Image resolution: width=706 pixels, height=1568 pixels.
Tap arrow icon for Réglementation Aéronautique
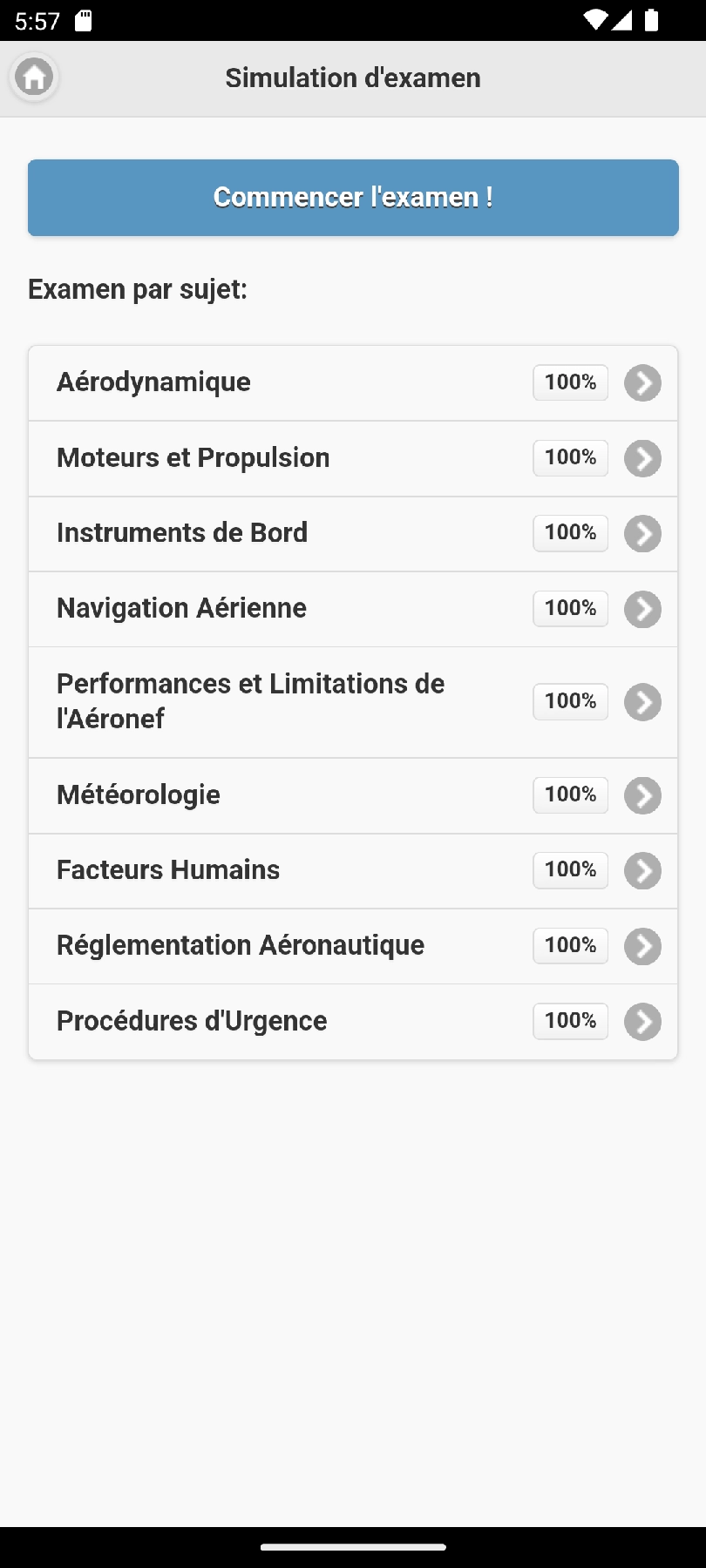click(642, 947)
